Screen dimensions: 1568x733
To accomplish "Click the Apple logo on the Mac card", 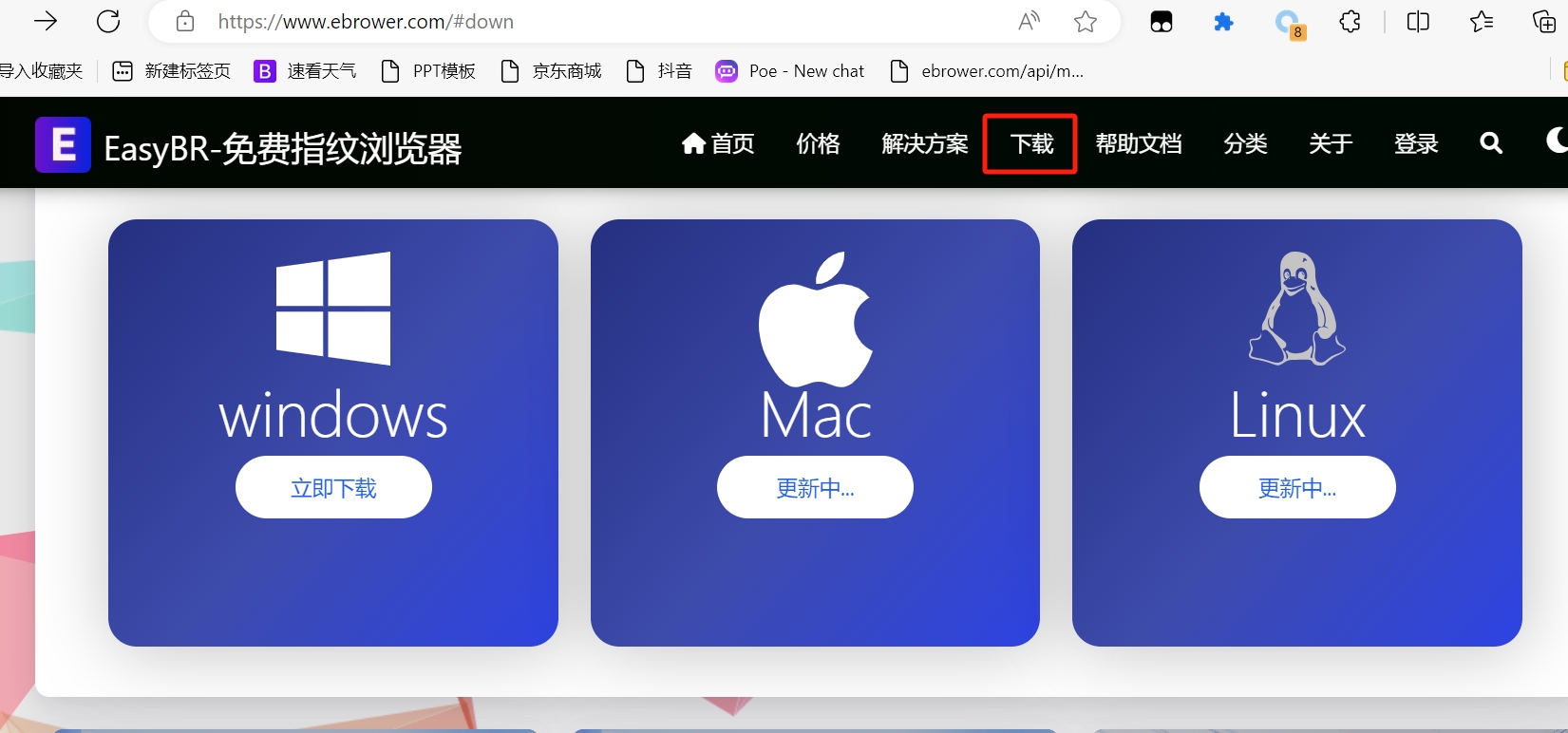I will coord(815,319).
